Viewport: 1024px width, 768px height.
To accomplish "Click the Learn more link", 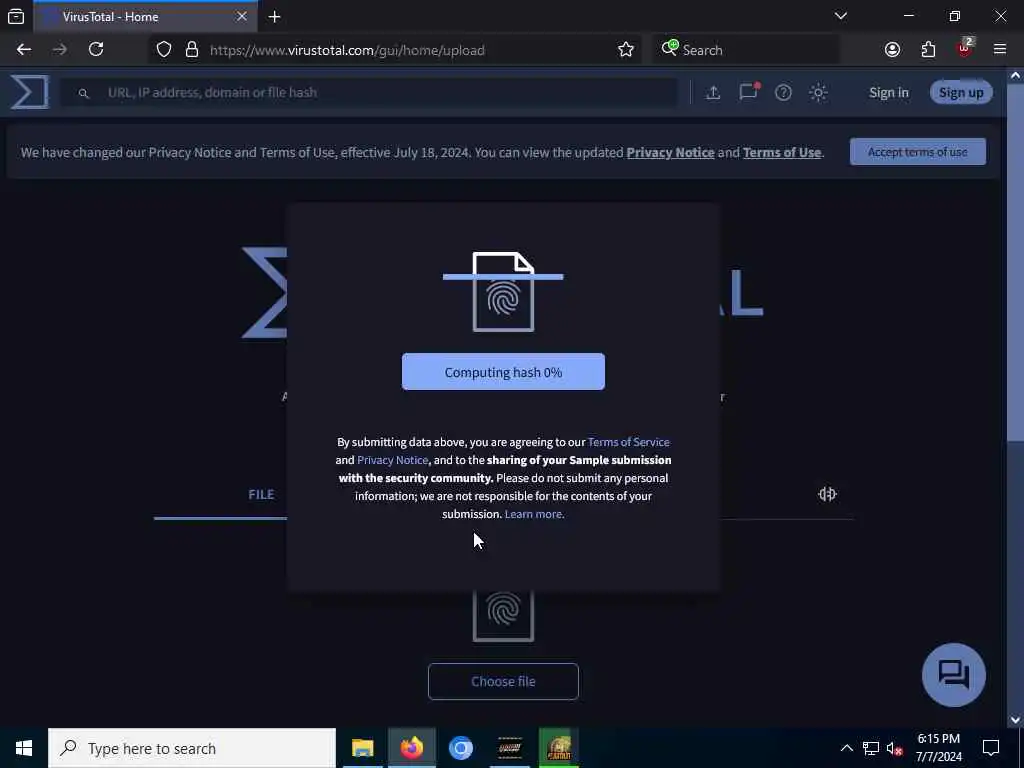I will click(534, 514).
